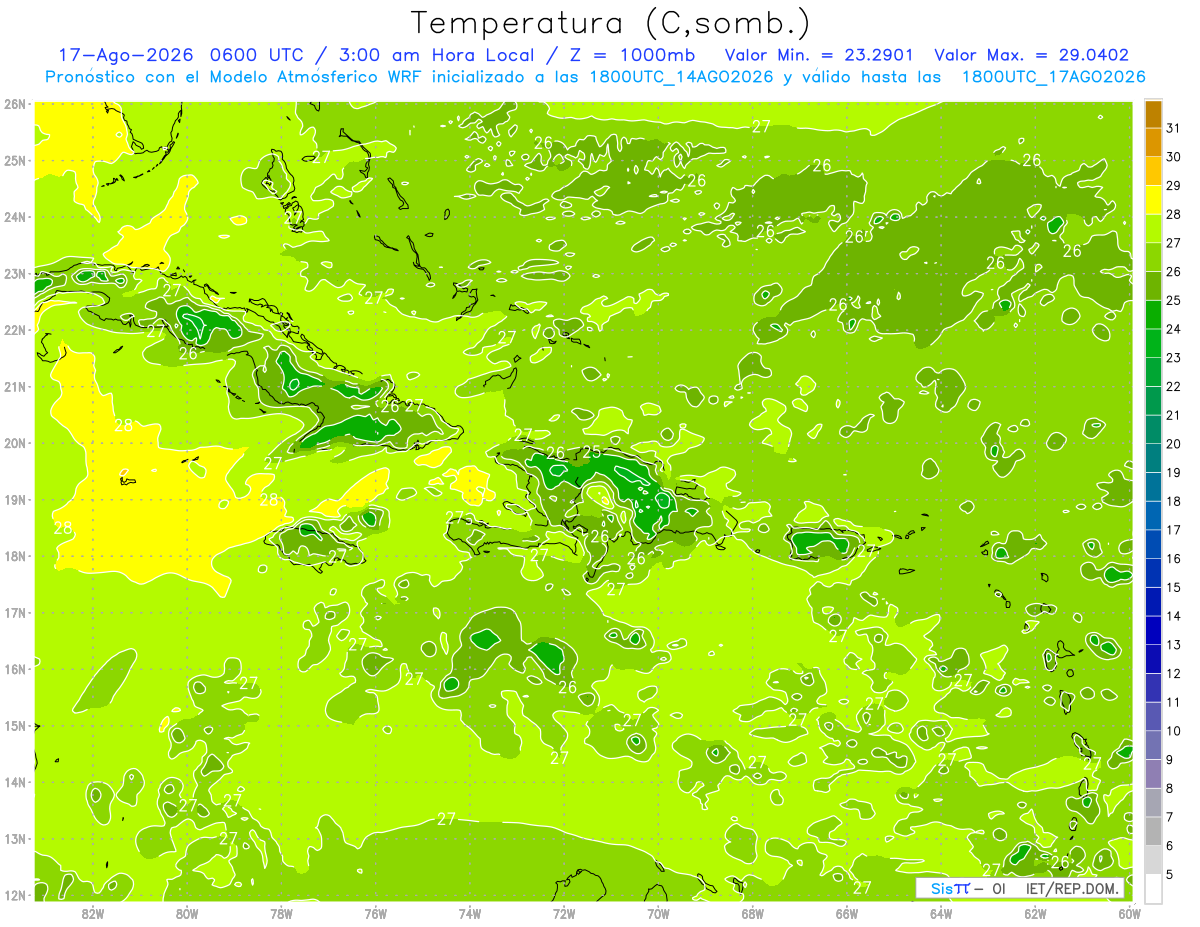Click the "Valor Max. = 29.0402" readout

pyautogui.click(x=1031, y=56)
